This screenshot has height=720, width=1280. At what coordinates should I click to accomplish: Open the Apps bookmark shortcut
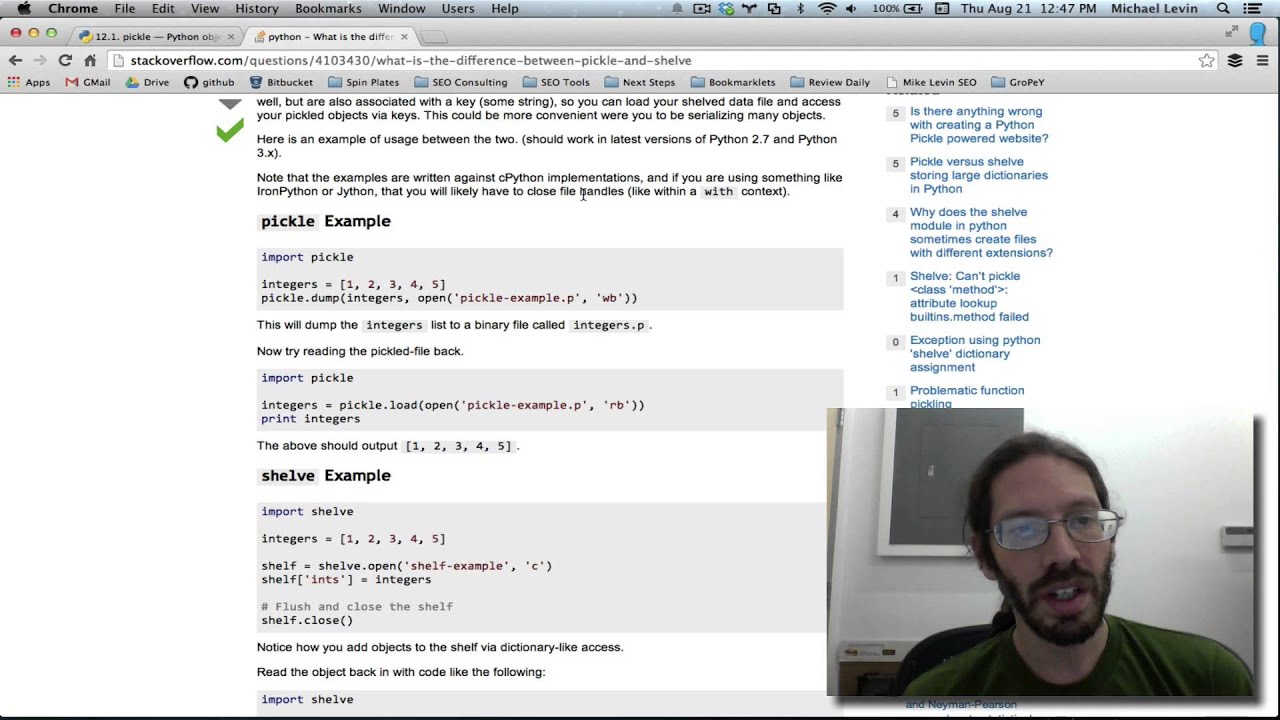pyautogui.click(x=30, y=82)
